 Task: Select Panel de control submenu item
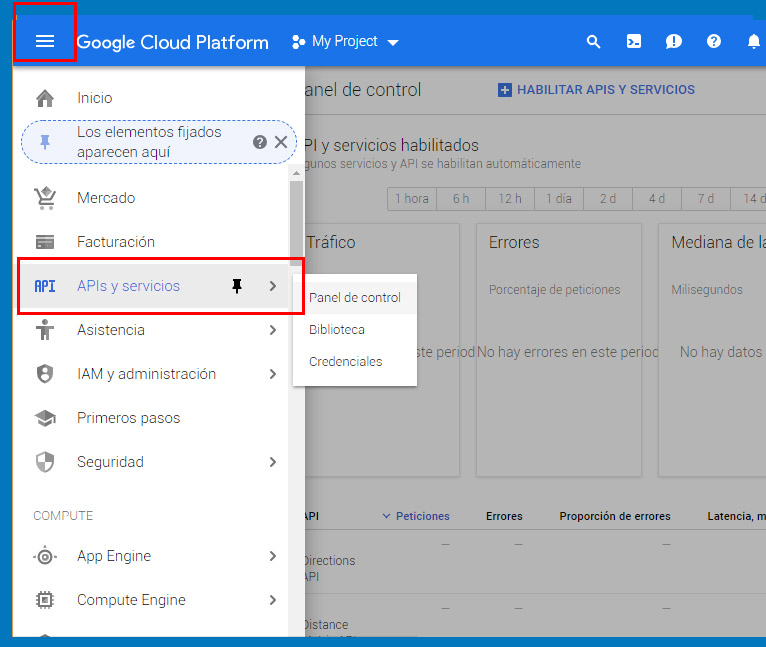coord(355,298)
